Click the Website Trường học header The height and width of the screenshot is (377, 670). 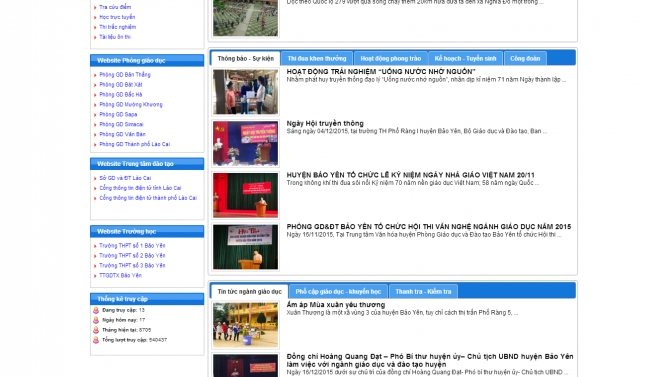click(x=147, y=232)
